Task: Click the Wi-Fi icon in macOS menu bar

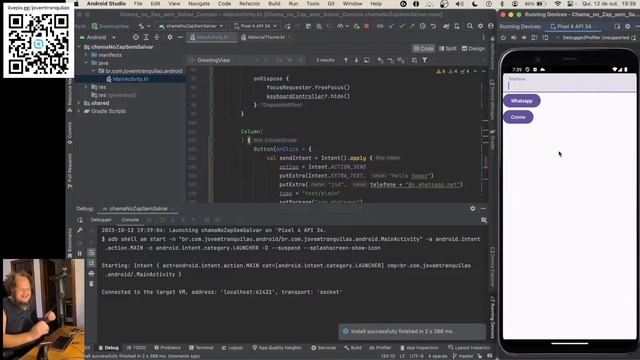Action: pos(558,4)
